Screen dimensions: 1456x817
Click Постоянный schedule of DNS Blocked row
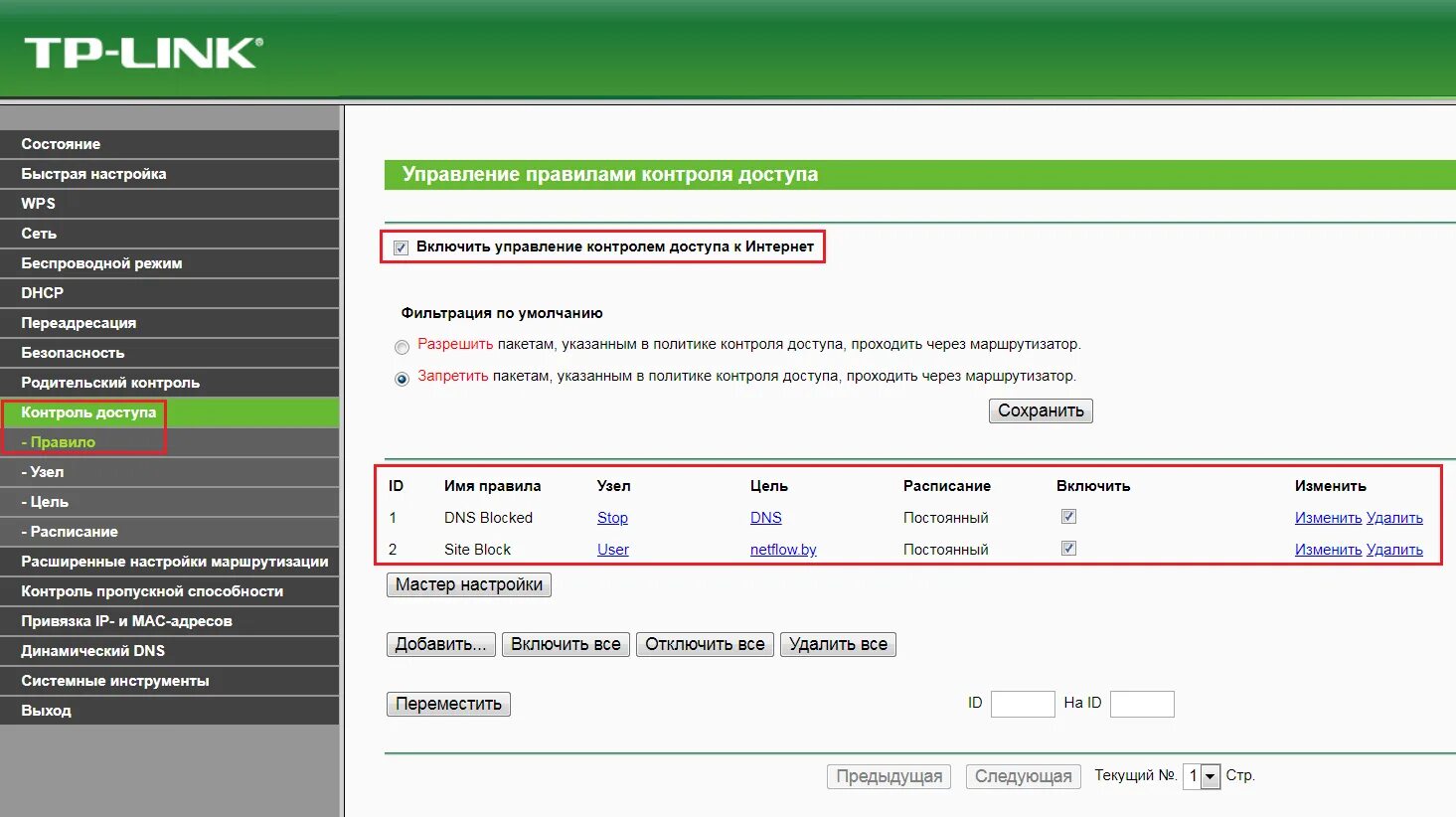945,518
